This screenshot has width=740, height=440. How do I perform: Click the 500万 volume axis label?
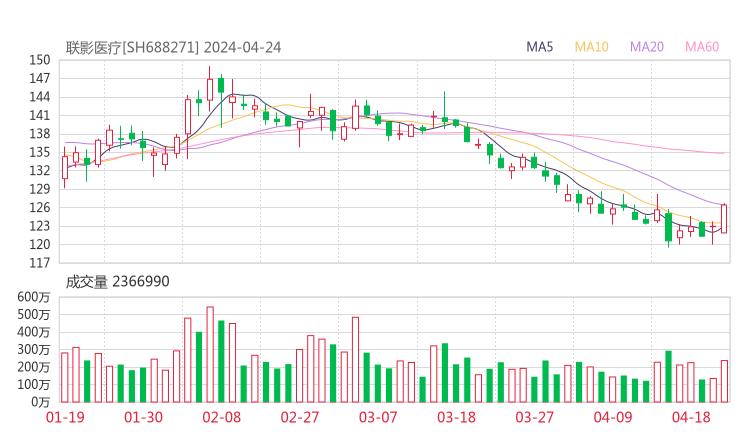pos(34,314)
